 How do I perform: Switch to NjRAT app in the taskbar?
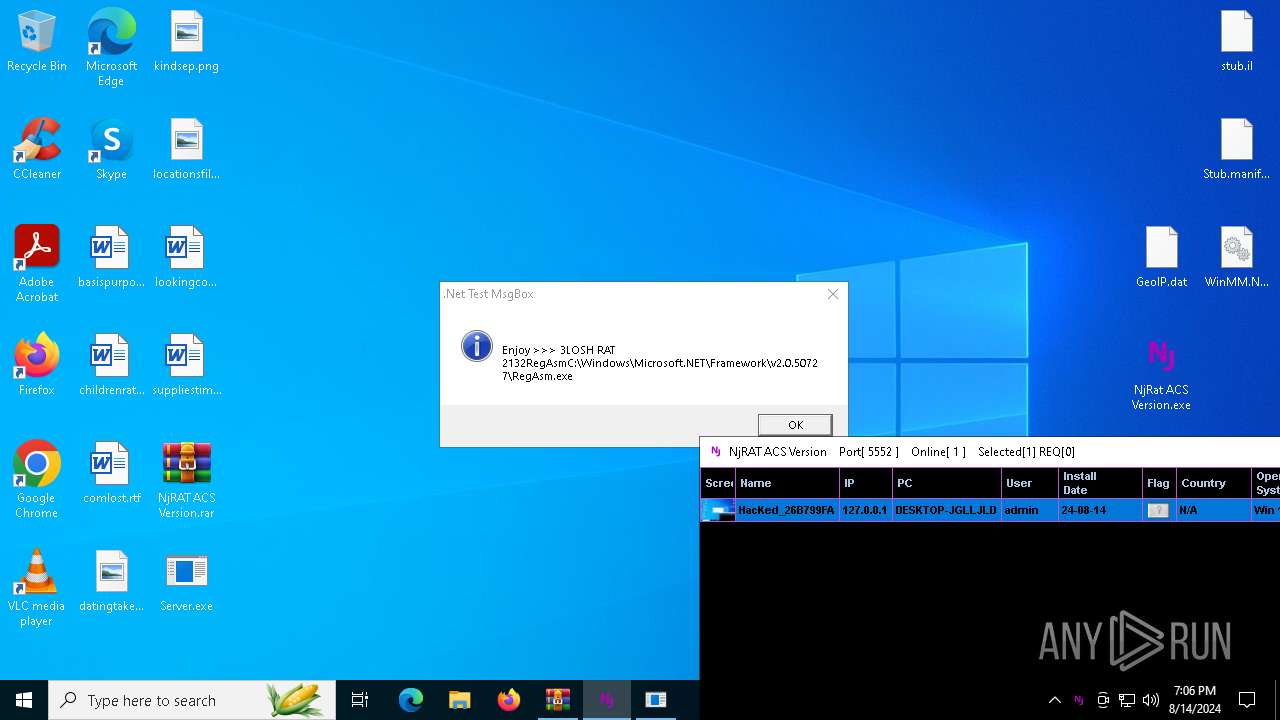point(606,700)
